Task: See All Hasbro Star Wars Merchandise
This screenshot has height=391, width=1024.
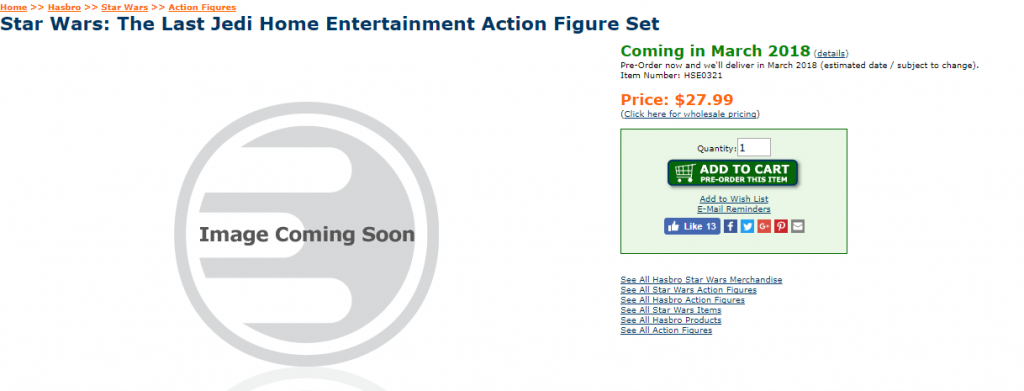Action: click(x=701, y=280)
